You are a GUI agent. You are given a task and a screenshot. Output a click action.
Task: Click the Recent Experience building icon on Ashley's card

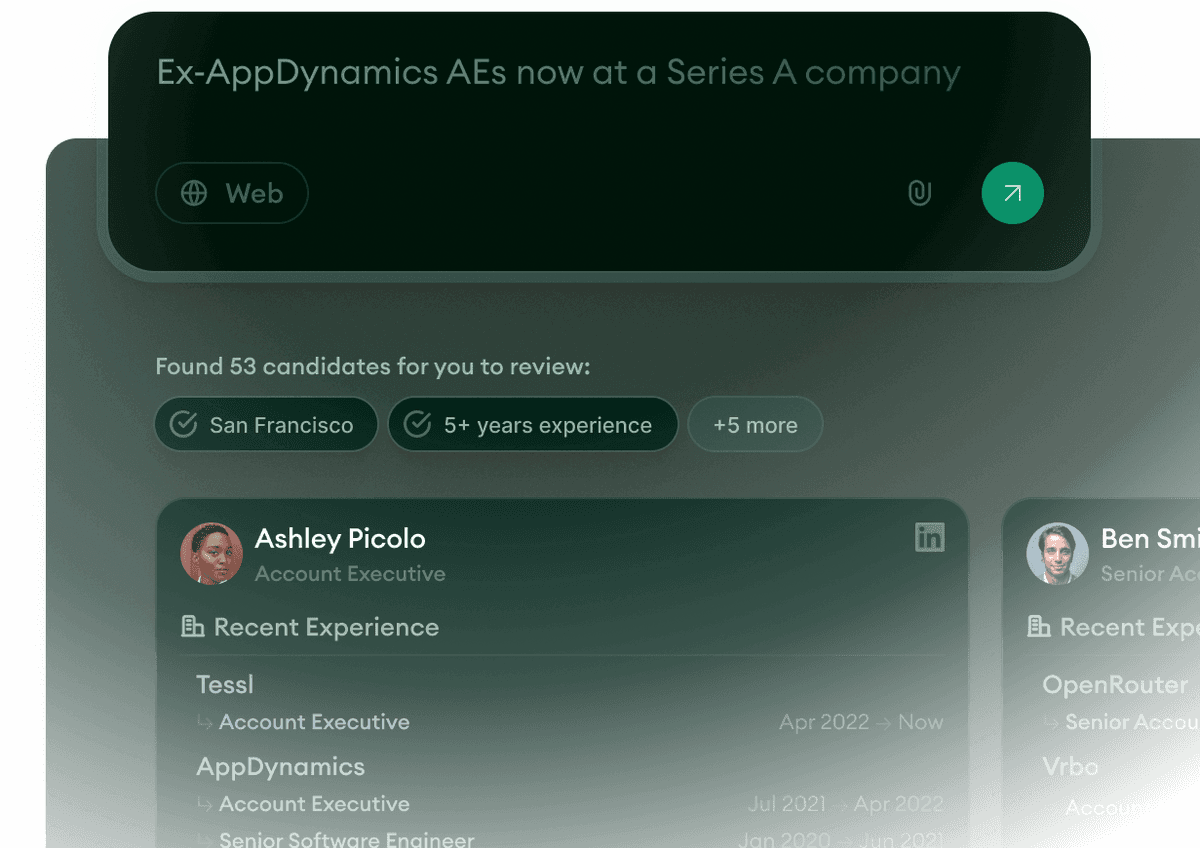coord(191,627)
